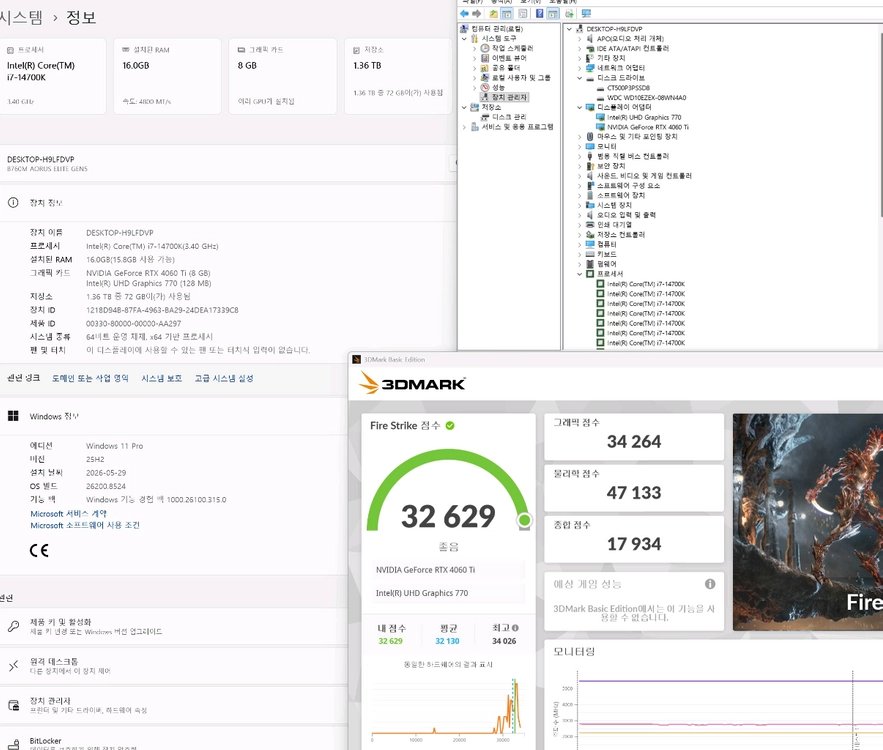883x750 pixels.
Task: Click the info icon next to 최고
Action: click(x=515, y=628)
